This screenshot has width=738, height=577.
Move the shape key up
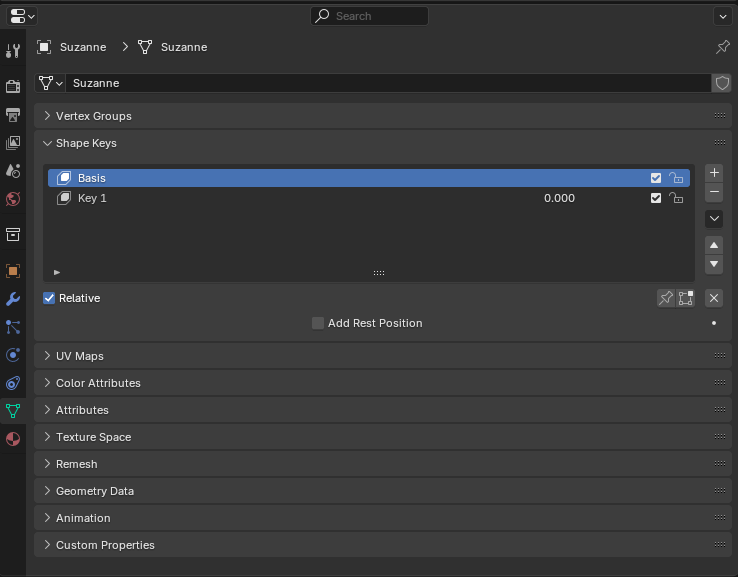pos(714,245)
